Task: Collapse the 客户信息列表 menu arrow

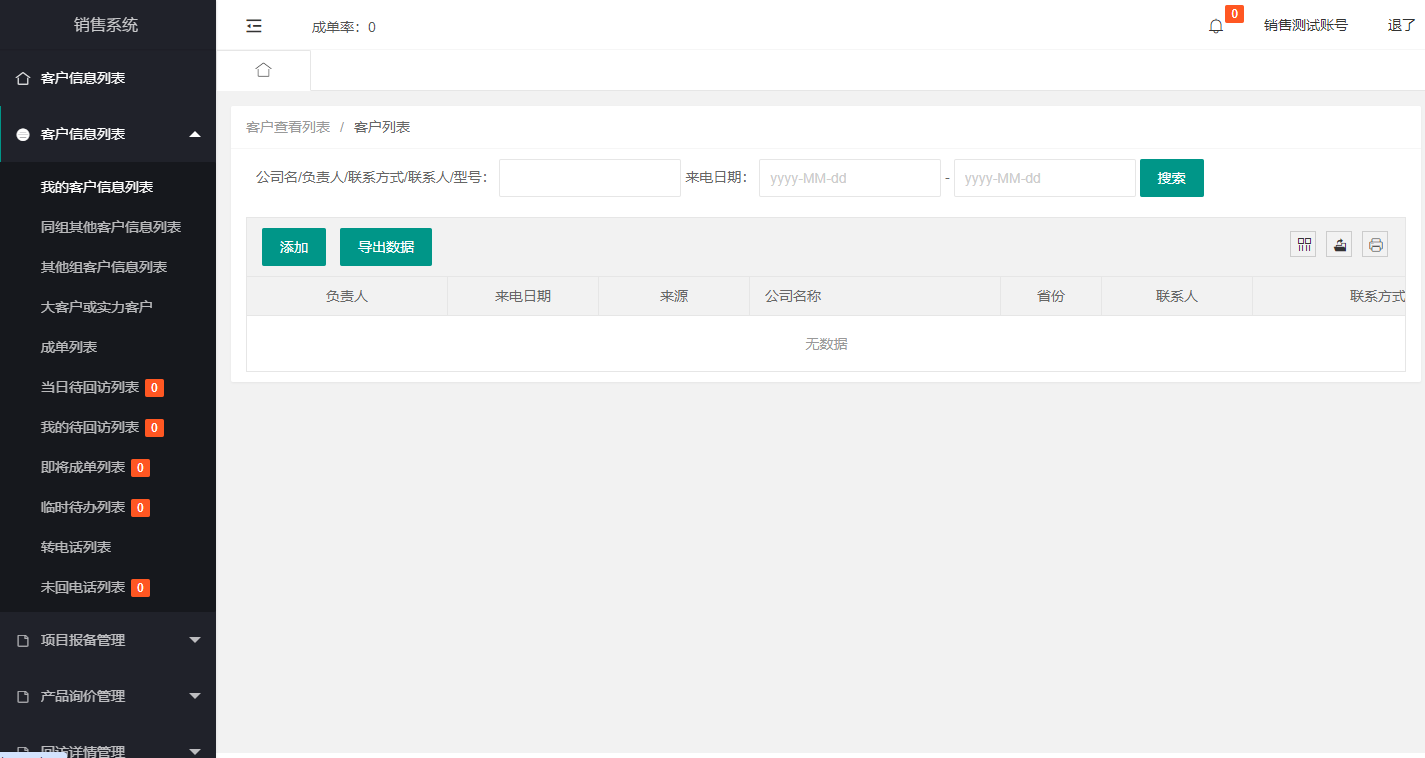Action: click(195, 134)
